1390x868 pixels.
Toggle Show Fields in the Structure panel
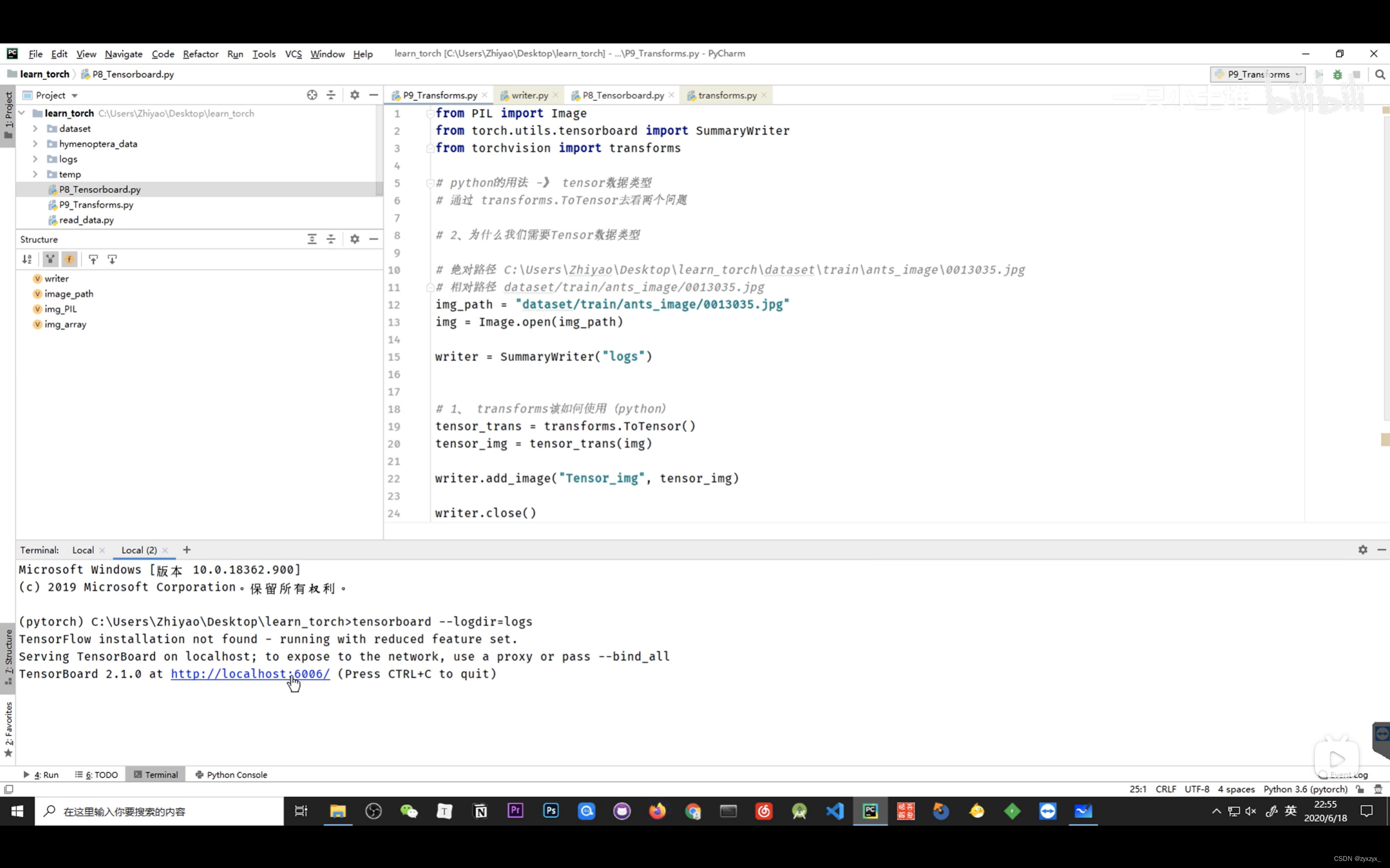pos(69,259)
